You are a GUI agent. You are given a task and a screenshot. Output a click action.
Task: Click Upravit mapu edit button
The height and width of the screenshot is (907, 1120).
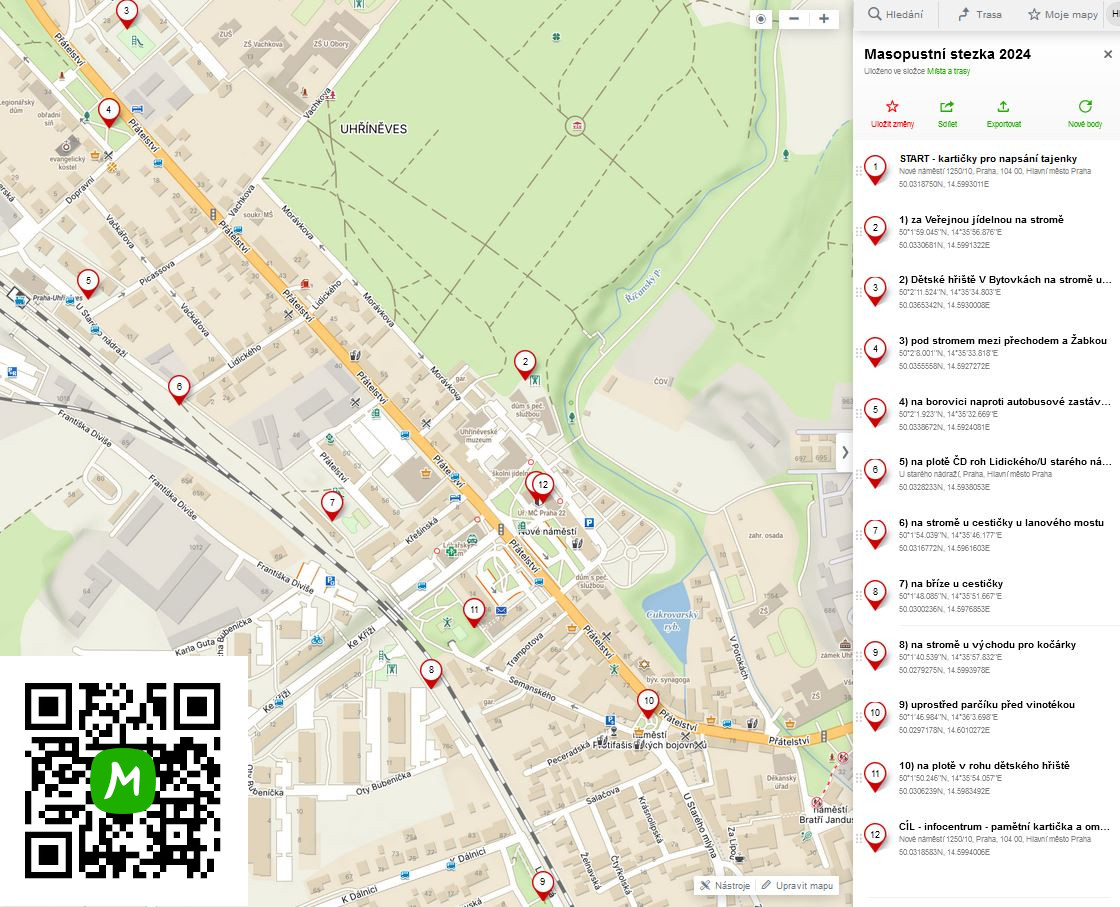coord(797,886)
